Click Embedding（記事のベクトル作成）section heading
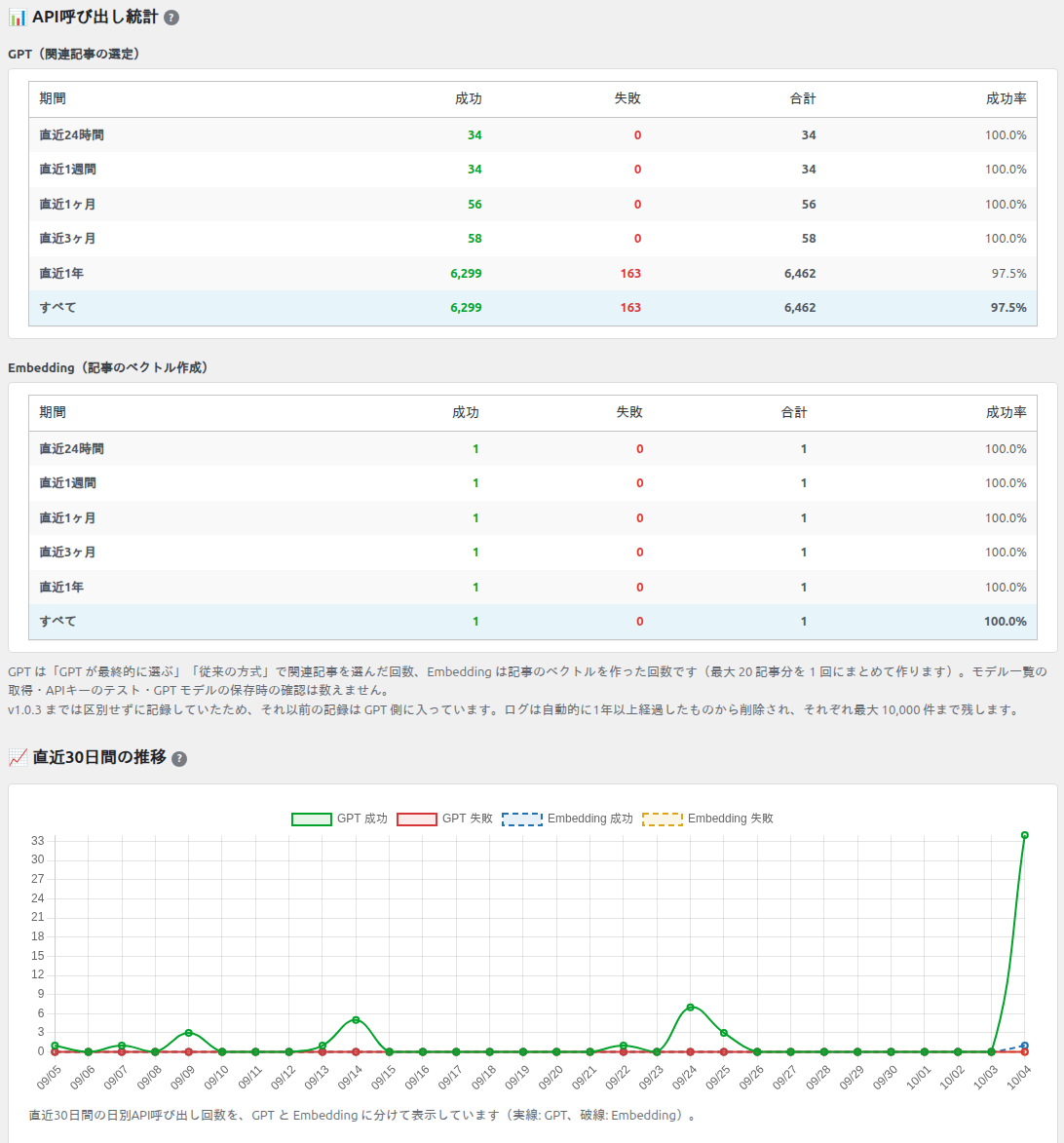The width and height of the screenshot is (1064, 1143). [108, 367]
